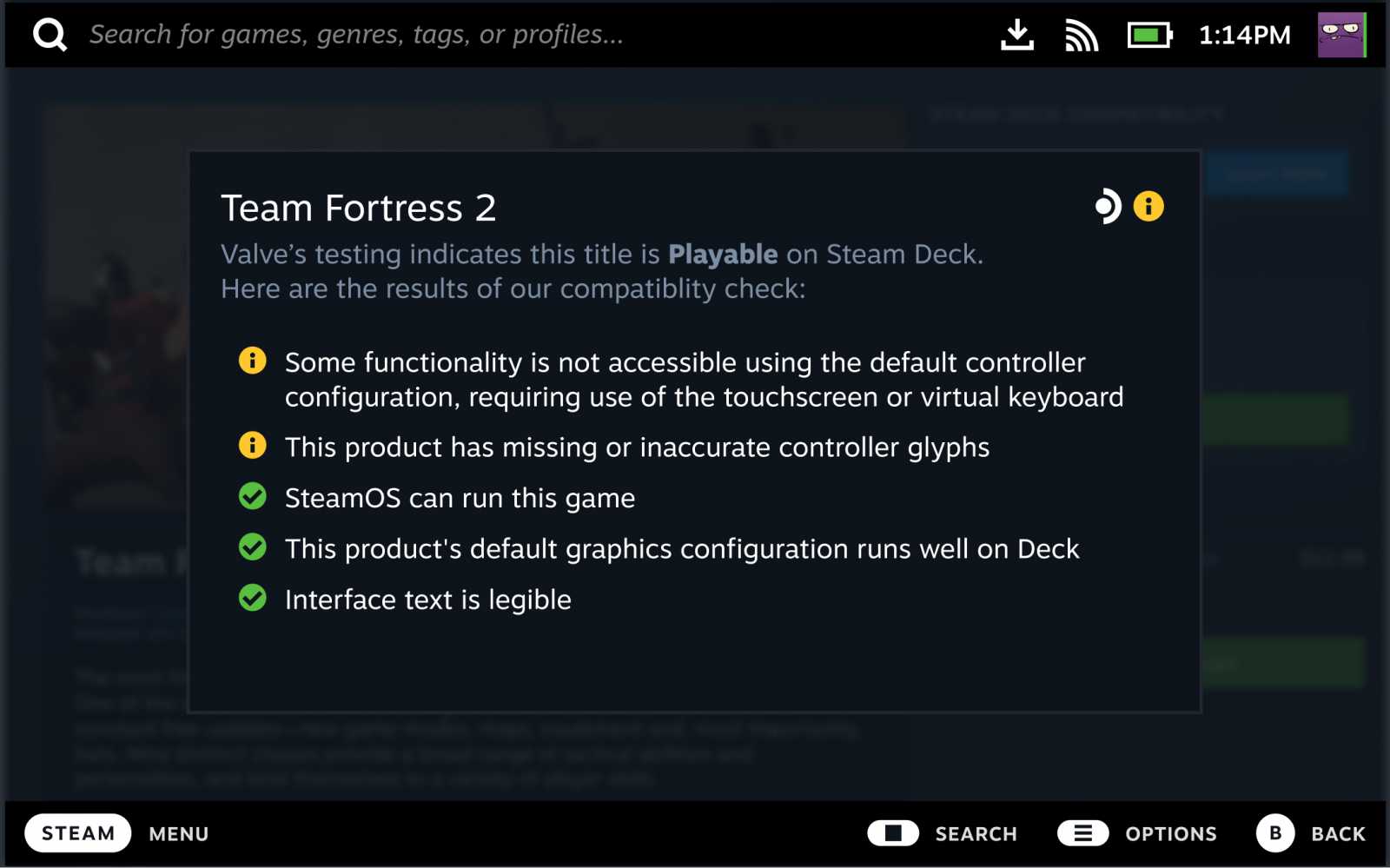Click the checkmark beside Interface text is legible
Screen dimensions: 1390x868
(253, 598)
